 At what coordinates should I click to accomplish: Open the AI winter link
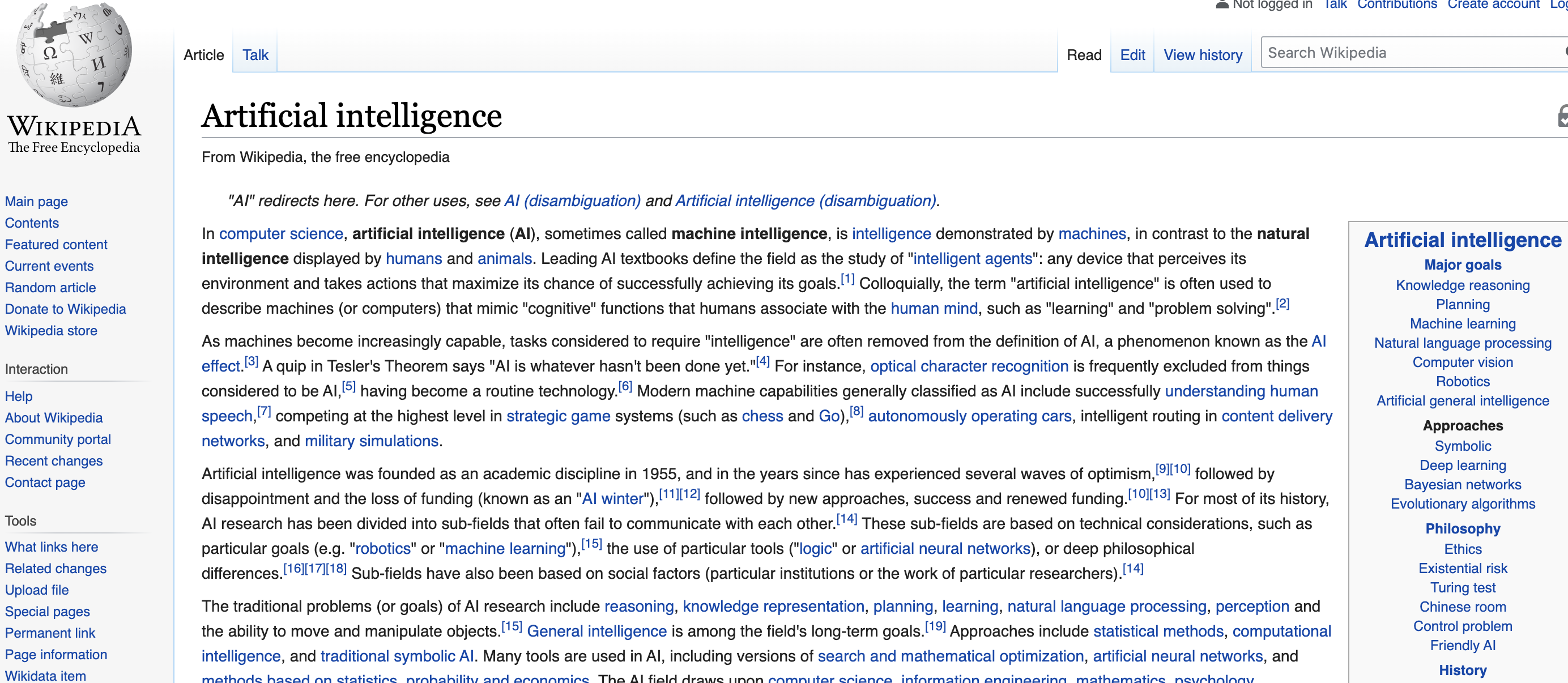click(612, 499)
